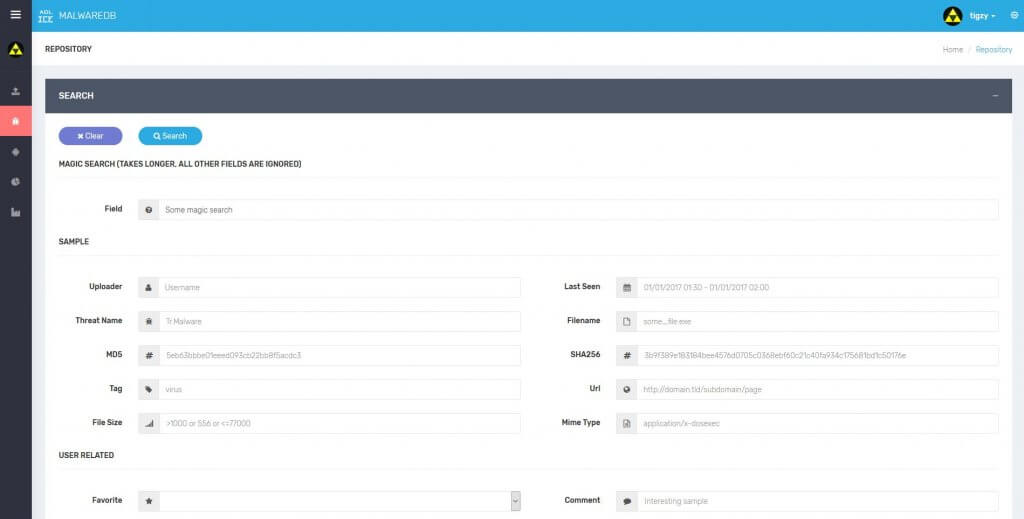Focus the Threat Name text field
Image resolution: width=1024 pixels, height=519 pixels.
(339, 322)
